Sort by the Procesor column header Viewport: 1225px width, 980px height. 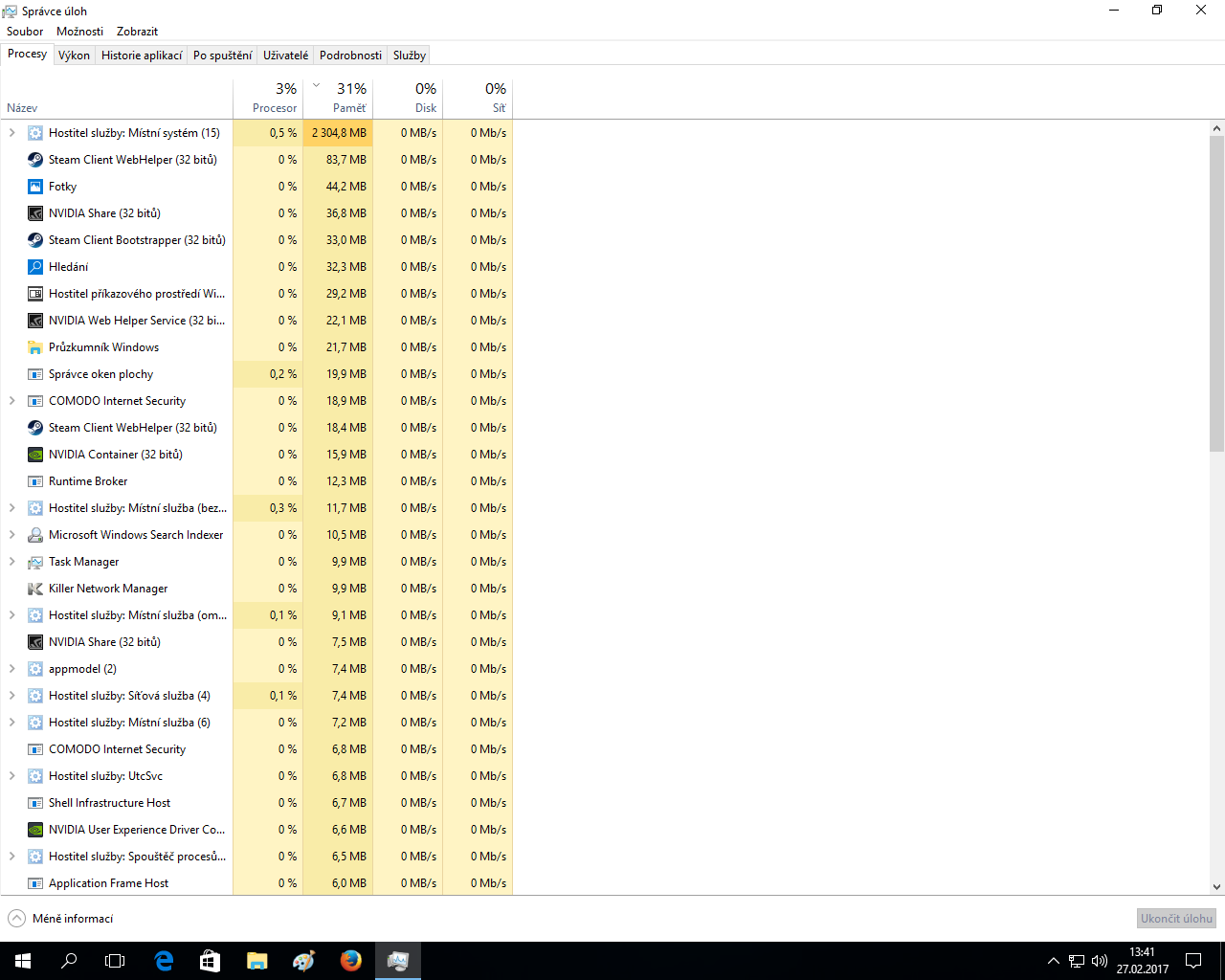pos(268,99)
